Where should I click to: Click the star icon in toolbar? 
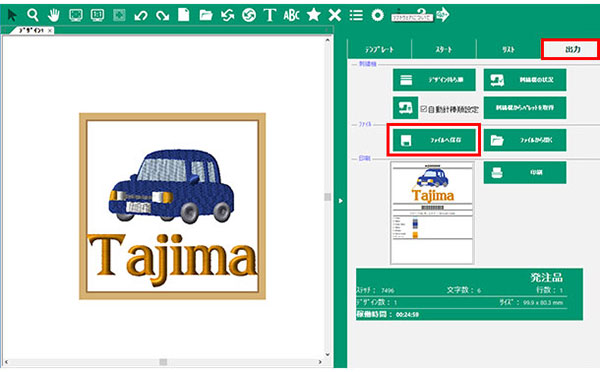click(313, 15)
